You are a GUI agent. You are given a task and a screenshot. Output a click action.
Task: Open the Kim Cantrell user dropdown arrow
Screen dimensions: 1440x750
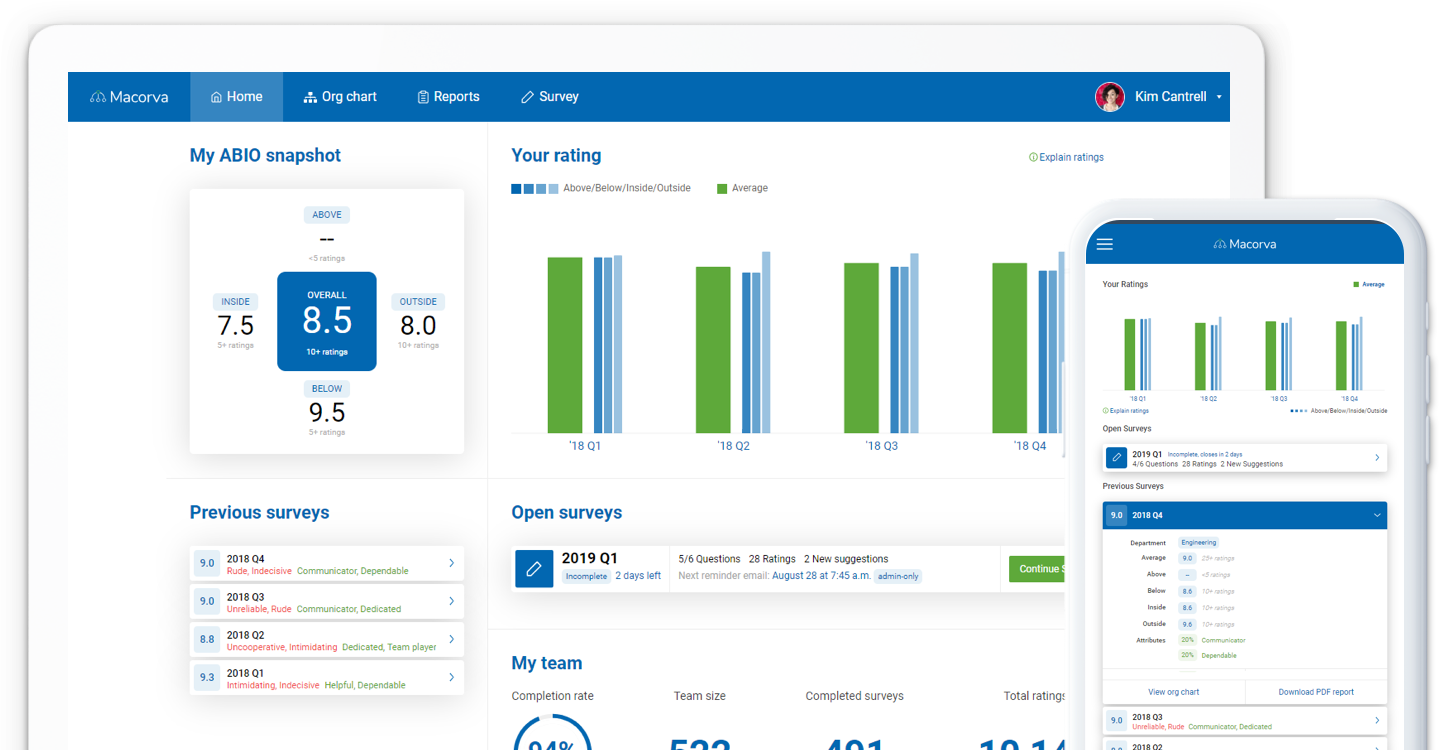1219,98
